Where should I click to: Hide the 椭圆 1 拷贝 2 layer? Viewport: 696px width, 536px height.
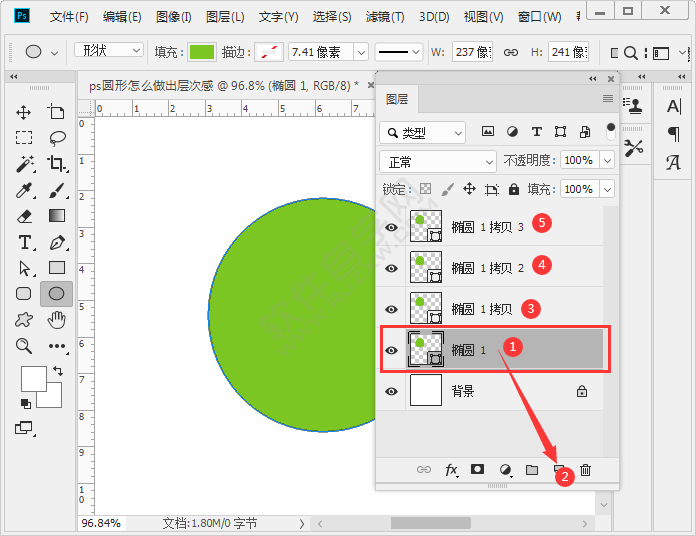pos(392,268)
